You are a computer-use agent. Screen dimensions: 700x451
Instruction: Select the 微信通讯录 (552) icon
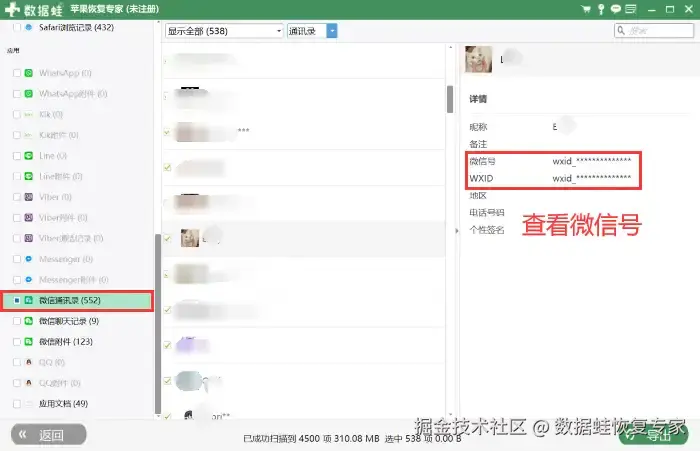click(x=29, y=300)
